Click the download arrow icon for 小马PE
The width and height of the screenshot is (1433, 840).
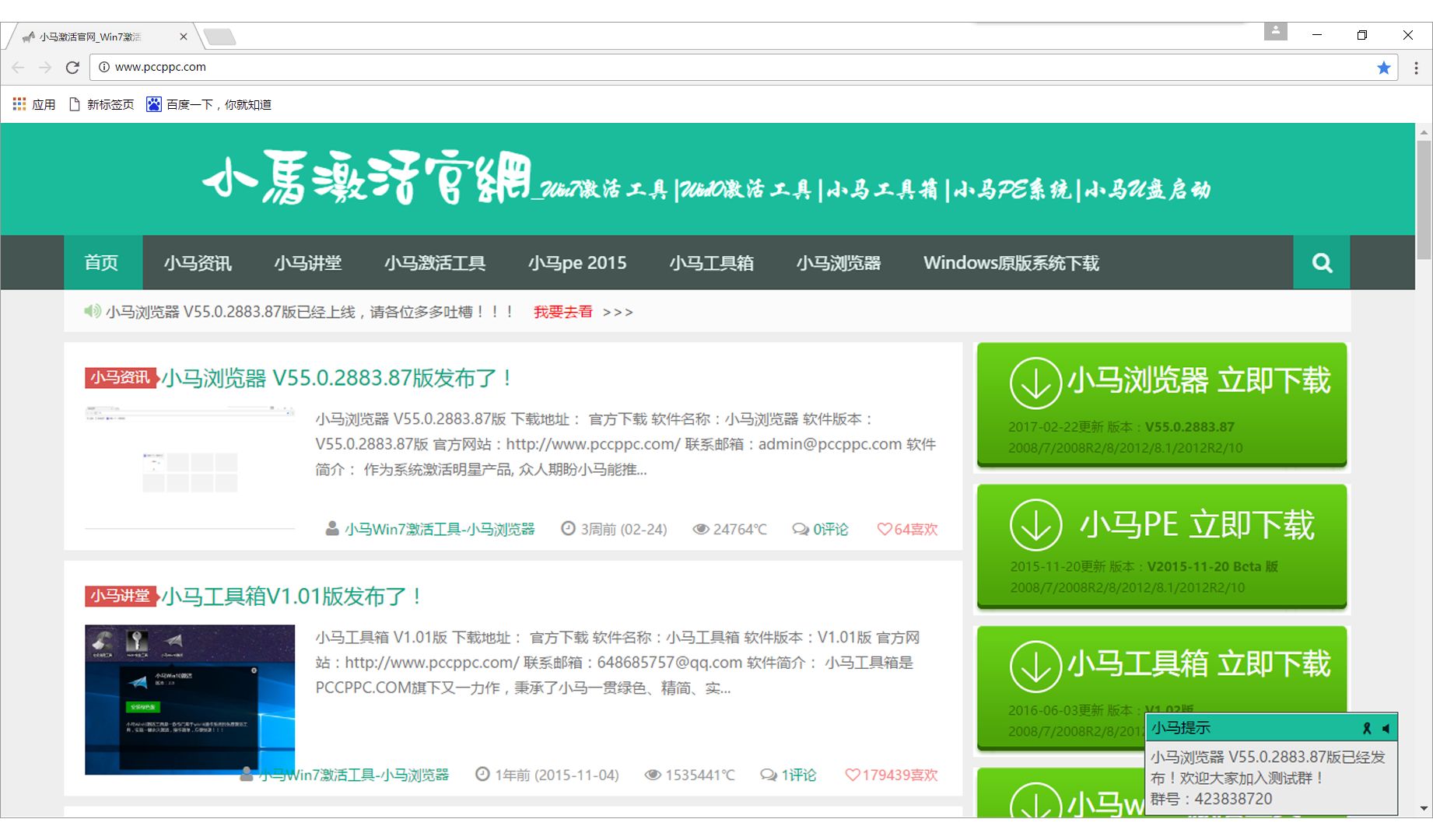click(x=1035, y=525)
